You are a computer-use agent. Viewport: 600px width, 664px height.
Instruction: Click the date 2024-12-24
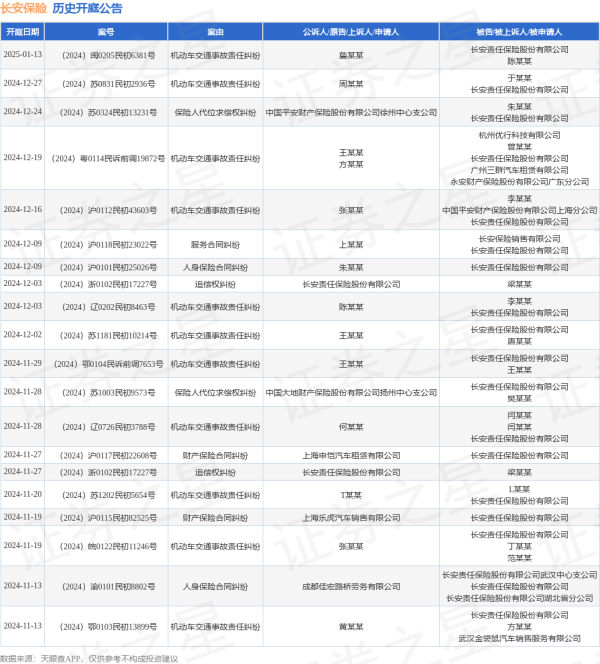click(x=22, y=111)
